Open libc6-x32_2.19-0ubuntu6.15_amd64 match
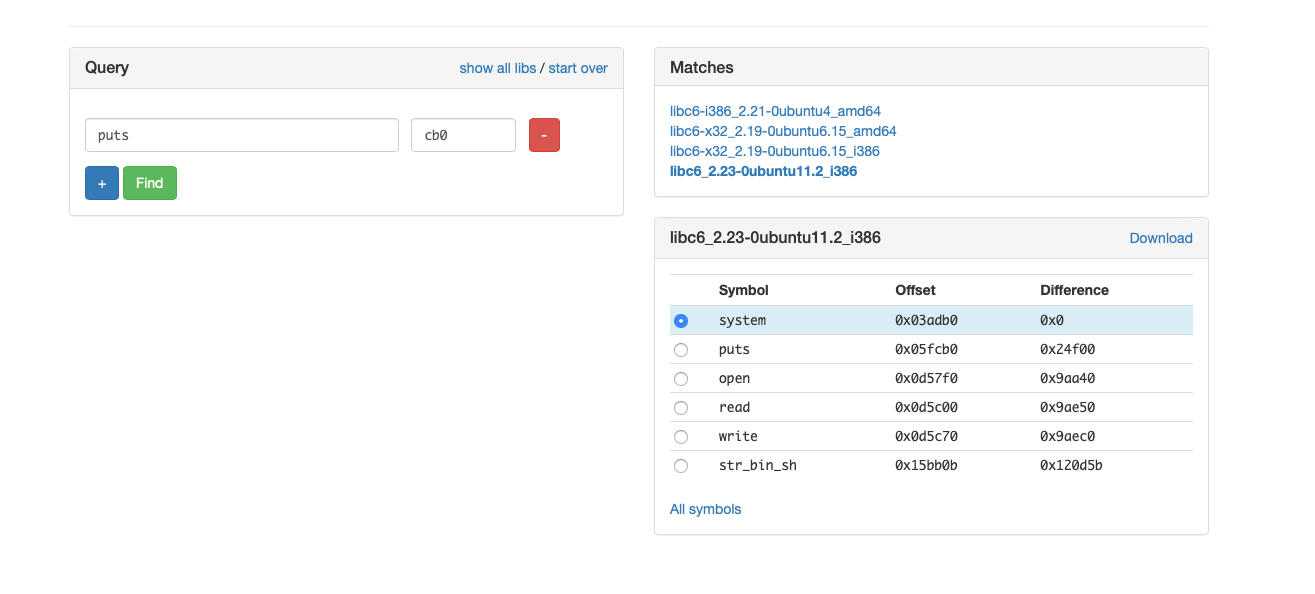Screen dimensions: 1315x594 tap(783, 131)
